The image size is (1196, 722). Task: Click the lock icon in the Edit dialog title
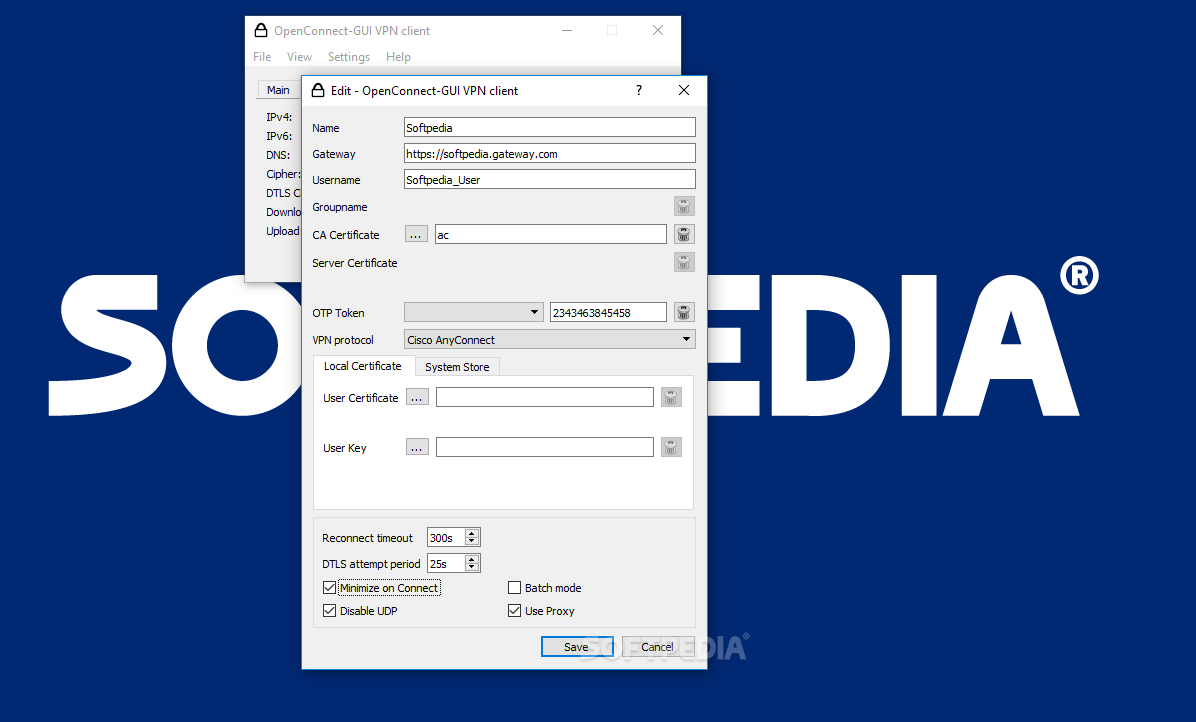click(x=318, y=90)
